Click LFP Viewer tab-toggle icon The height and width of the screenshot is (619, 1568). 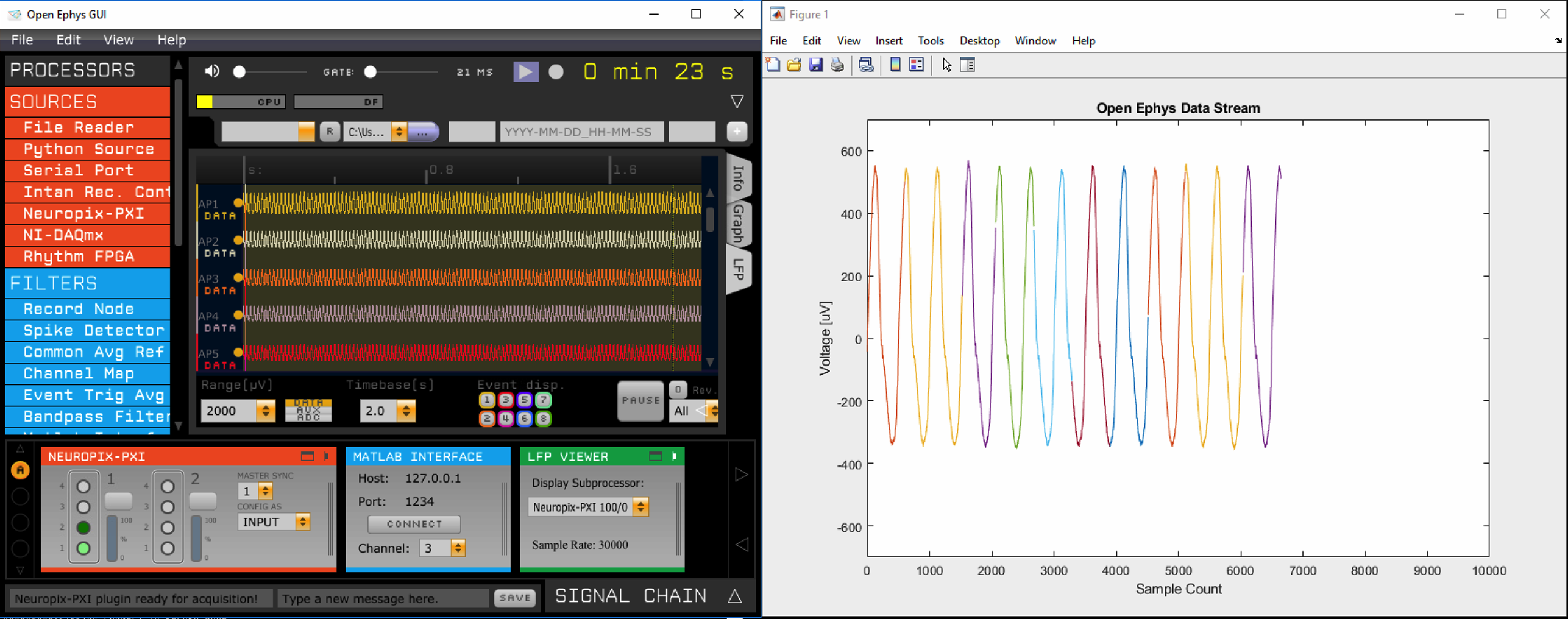(x=675, y=456)
